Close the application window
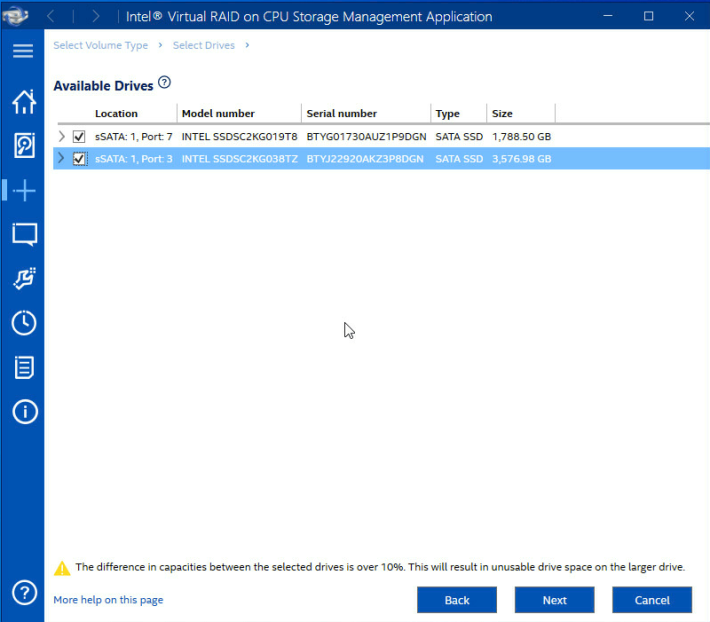This screenshot has height=622, width=710. (689, 16)
